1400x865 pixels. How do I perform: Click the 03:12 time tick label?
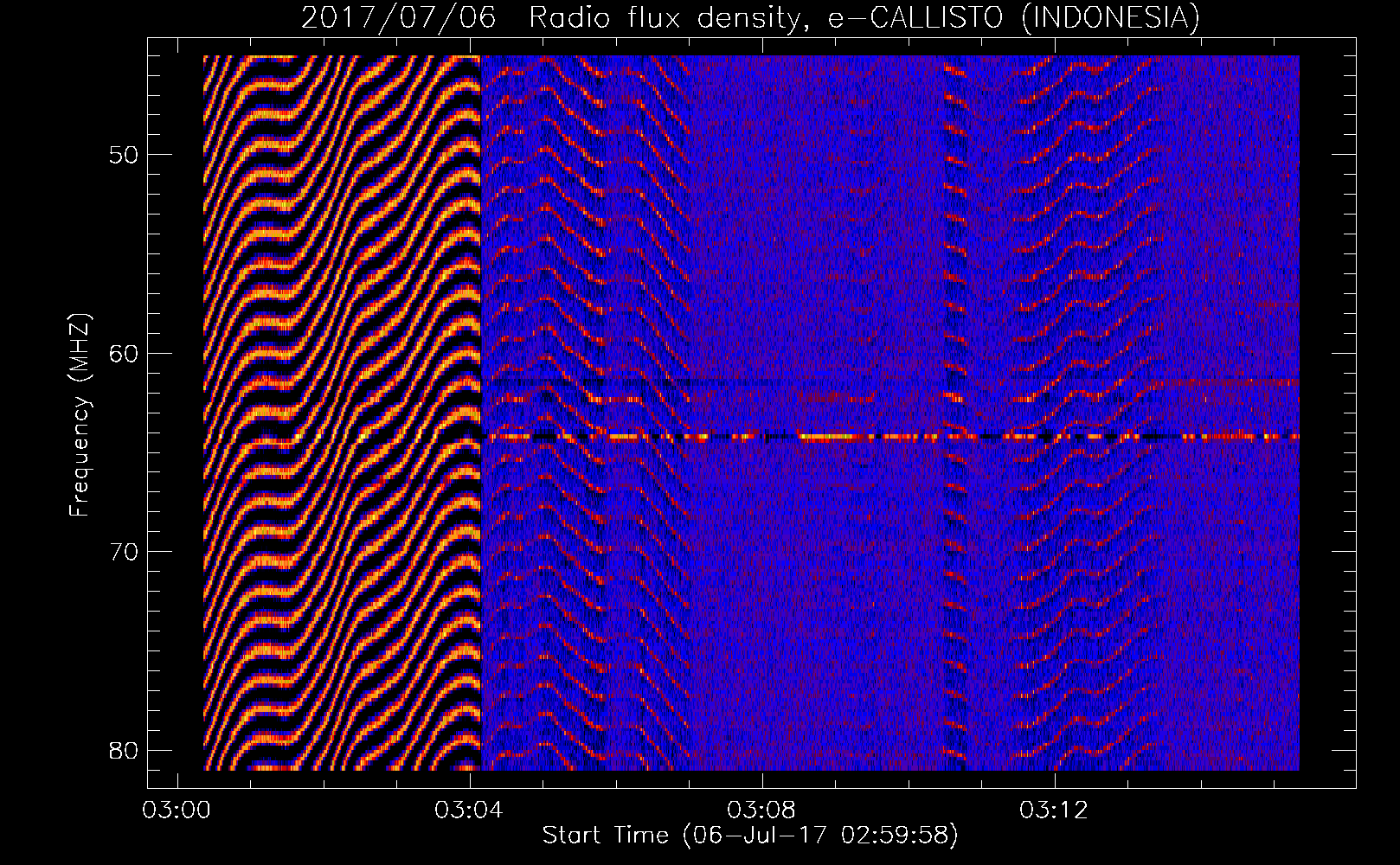[x=1055, y=811]
